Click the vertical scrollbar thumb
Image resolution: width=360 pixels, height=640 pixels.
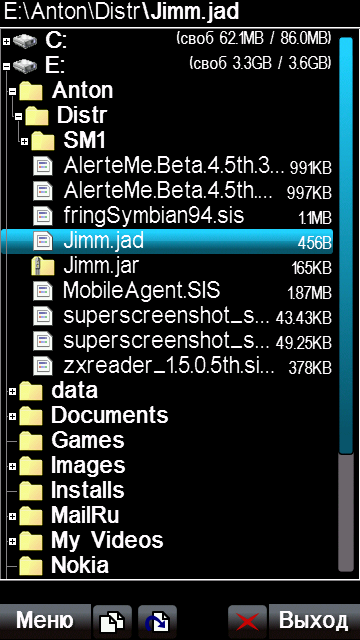click(346, 246)
